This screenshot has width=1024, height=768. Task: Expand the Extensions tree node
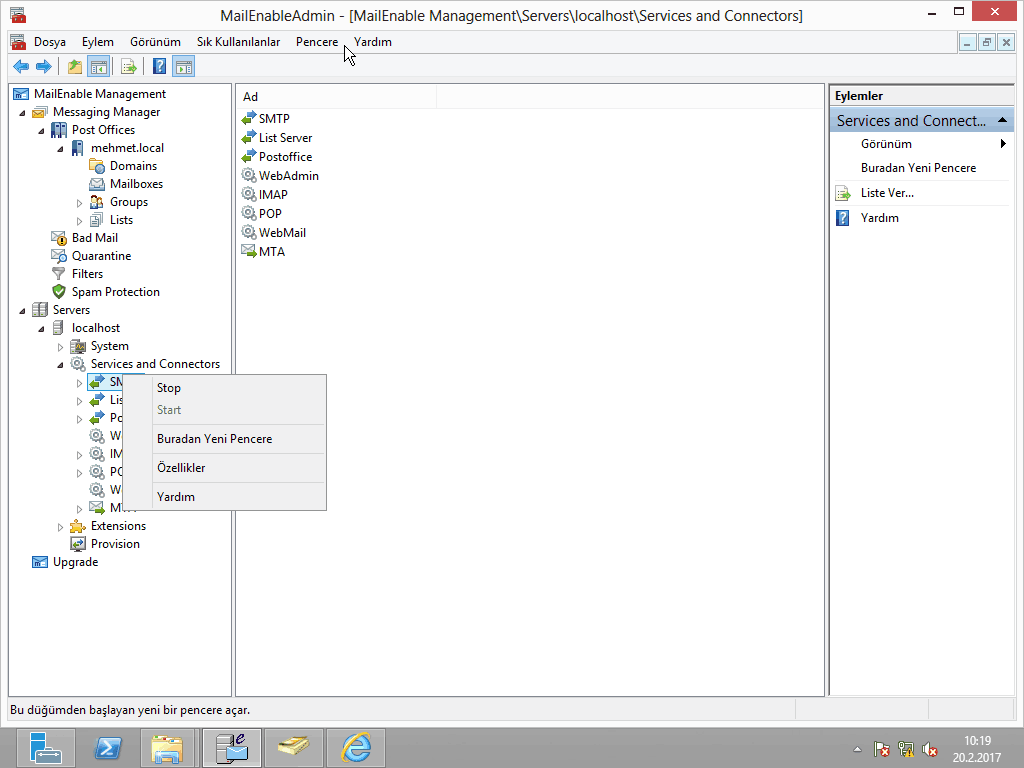pyautogui.click(x=61, y=527)
